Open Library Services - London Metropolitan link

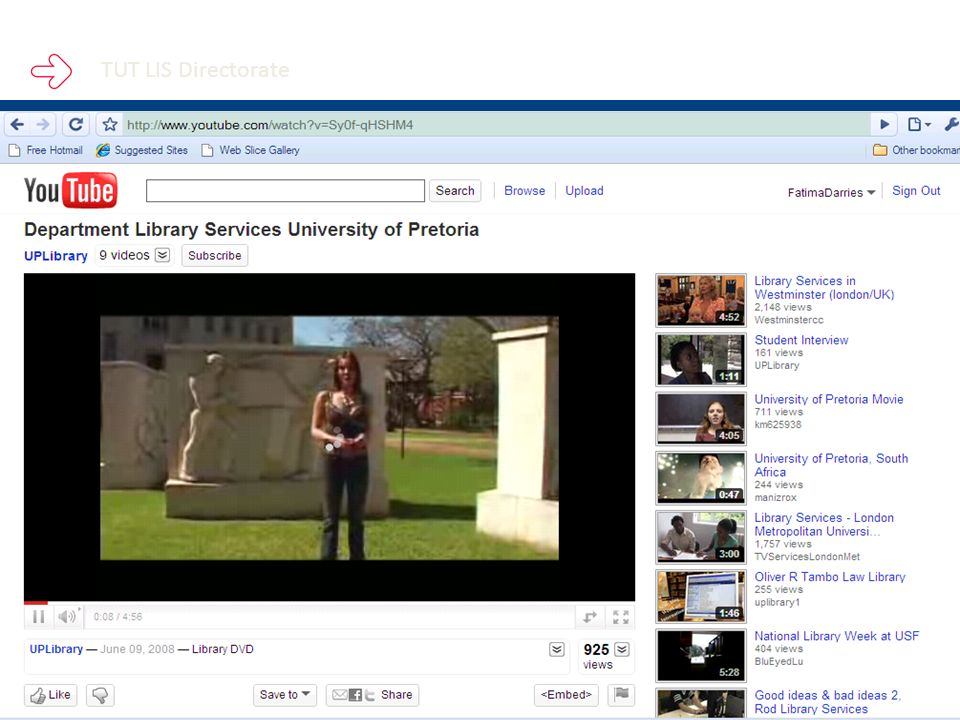point(824,525)
